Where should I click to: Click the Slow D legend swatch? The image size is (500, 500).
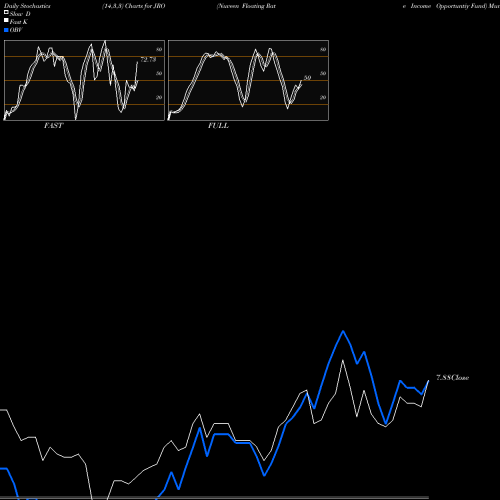pos(6,13)
